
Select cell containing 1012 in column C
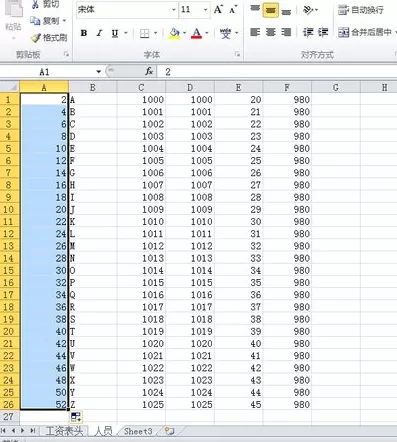point(141,246)
